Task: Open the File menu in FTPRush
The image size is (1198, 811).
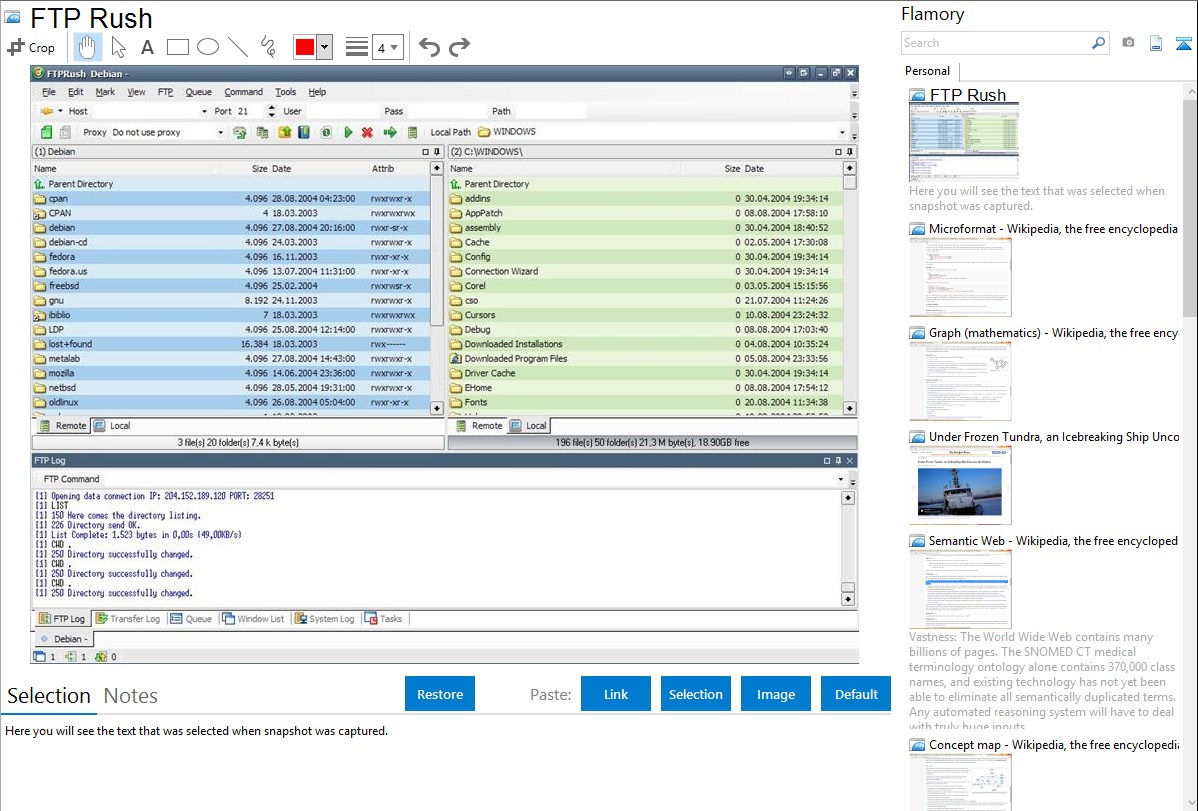Action: 49,92
